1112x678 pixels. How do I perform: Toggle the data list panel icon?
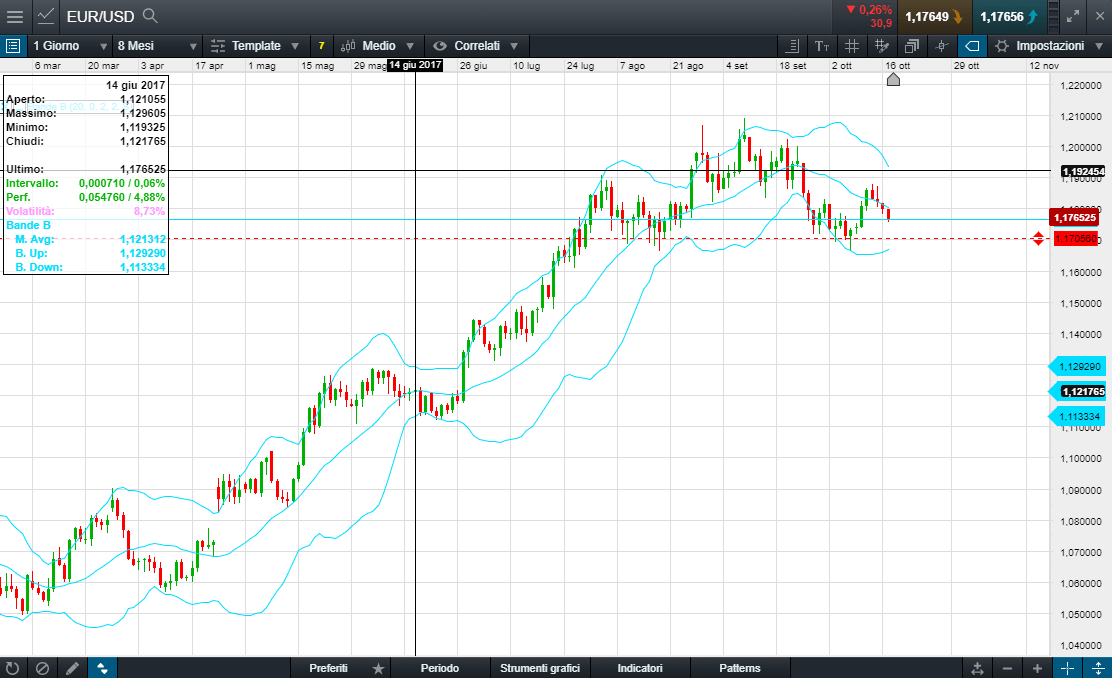click(x=13, y=46)
